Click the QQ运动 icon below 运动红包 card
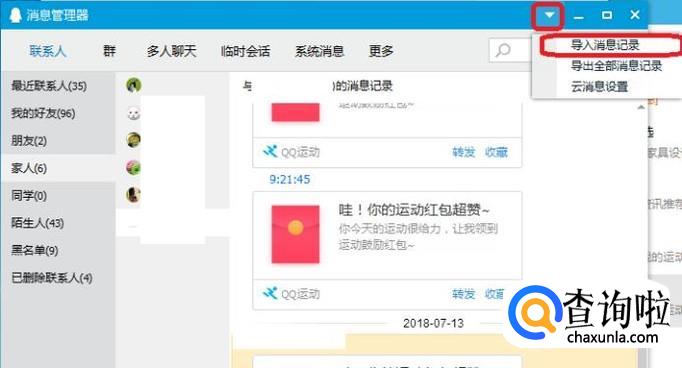 (270, 294)
